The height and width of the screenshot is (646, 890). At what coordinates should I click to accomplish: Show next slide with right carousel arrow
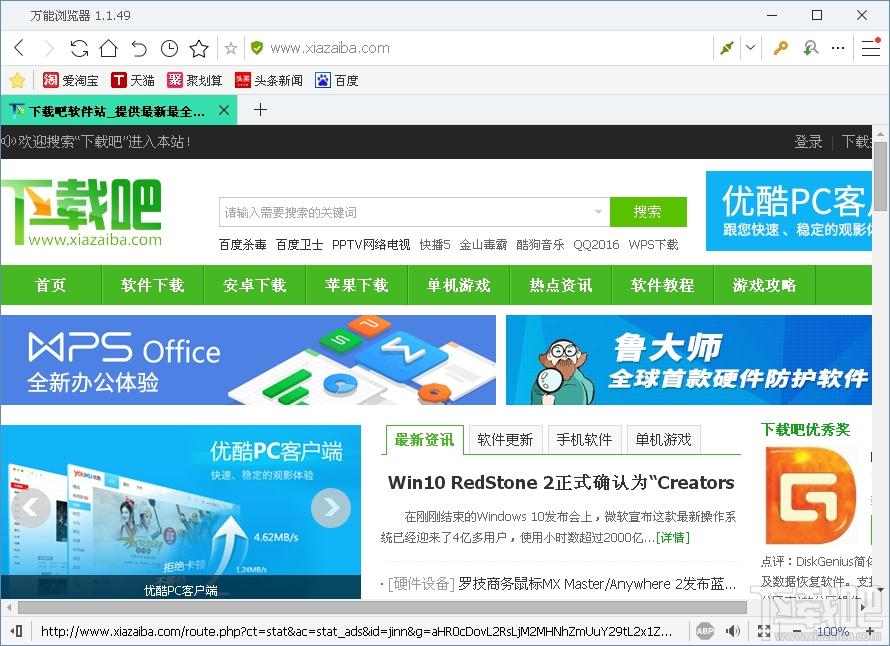click(331, 507)
